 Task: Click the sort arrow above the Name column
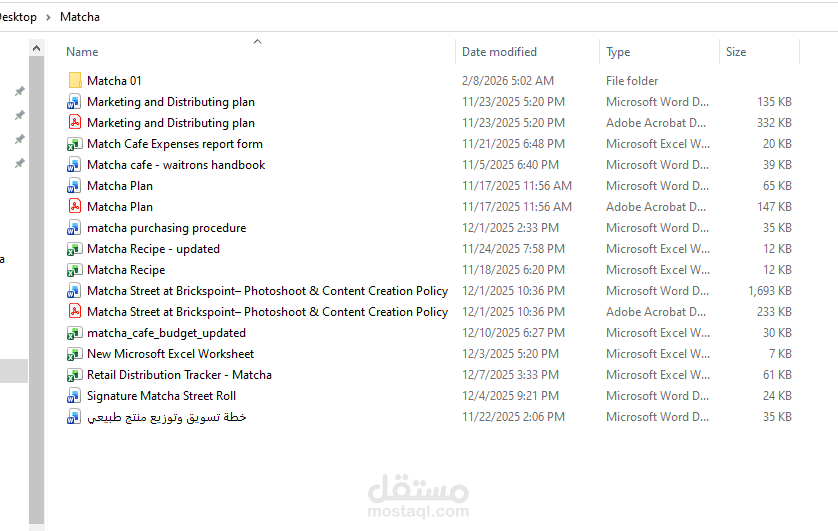click(x=258, y=41)
